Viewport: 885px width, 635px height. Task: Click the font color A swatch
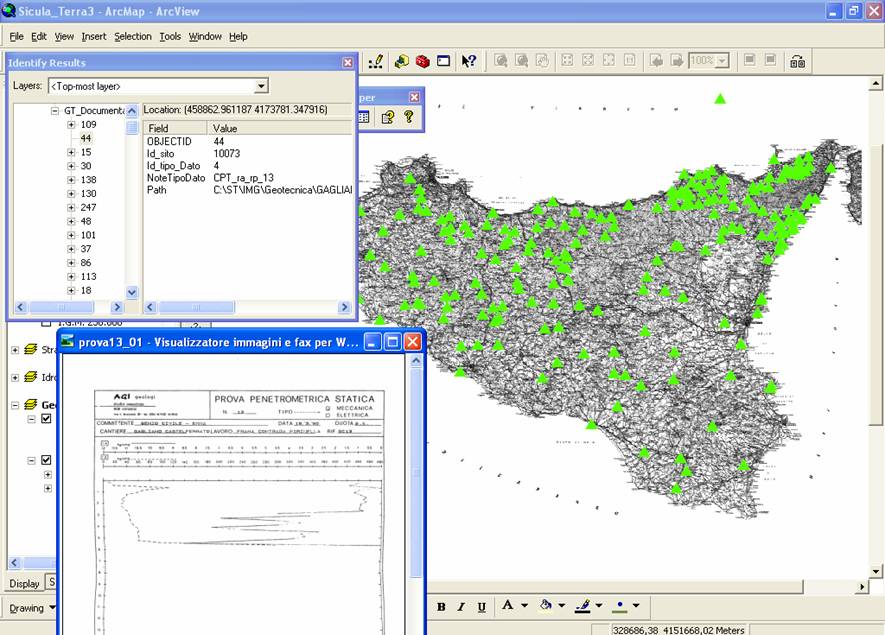507,606
